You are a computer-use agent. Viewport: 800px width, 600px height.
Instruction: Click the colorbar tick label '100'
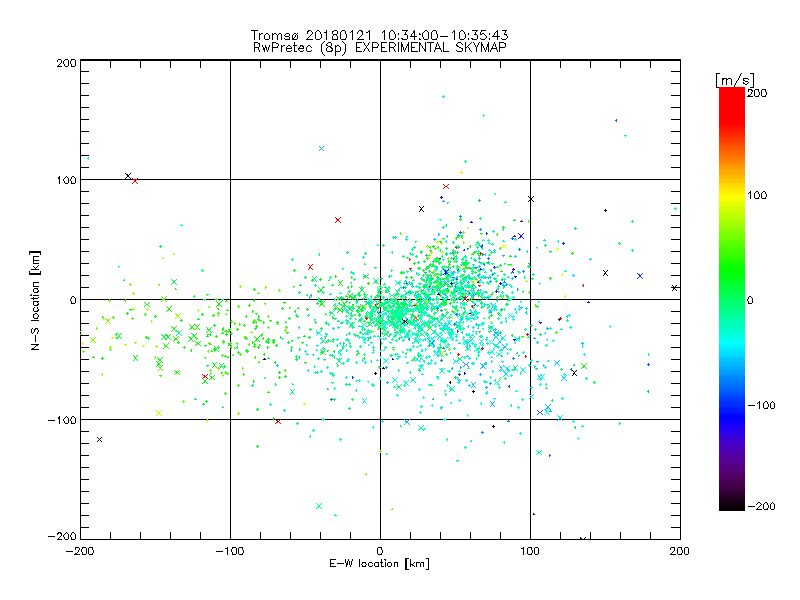tap(757, 195)
